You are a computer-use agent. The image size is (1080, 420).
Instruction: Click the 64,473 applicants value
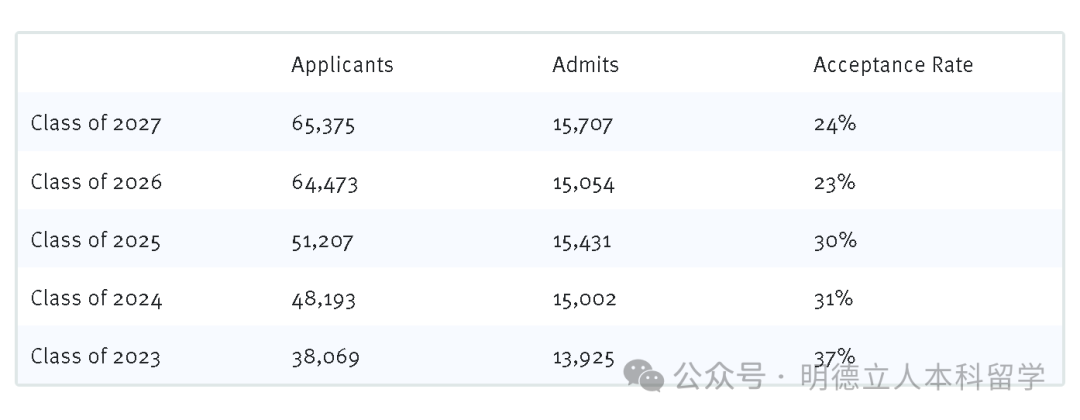tap(324, 183)
